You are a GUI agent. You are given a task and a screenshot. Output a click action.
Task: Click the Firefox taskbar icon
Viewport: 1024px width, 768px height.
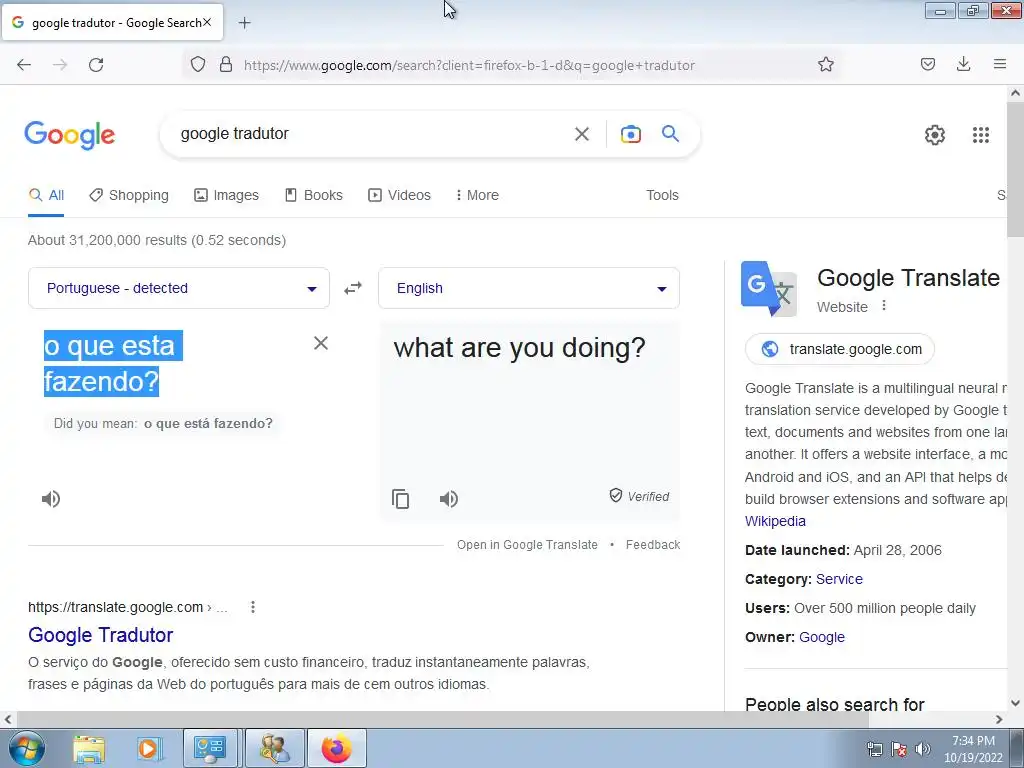tap(336, 748)
